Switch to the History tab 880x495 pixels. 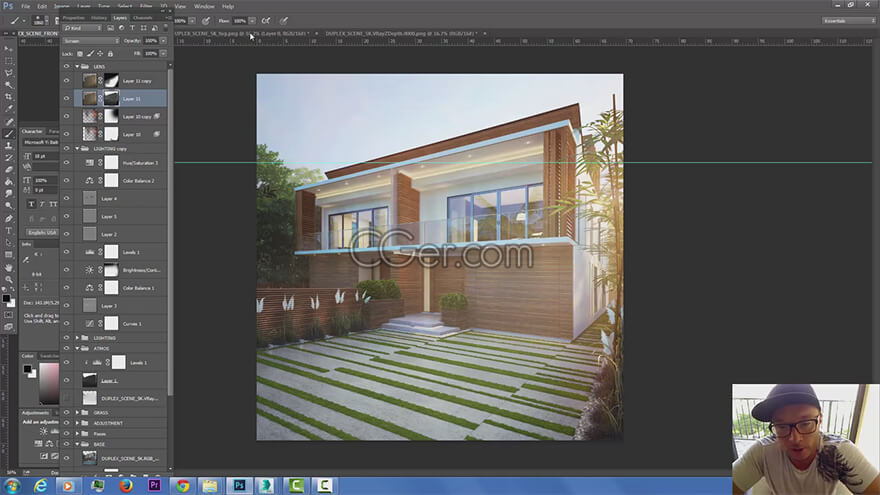pos(99,18)
